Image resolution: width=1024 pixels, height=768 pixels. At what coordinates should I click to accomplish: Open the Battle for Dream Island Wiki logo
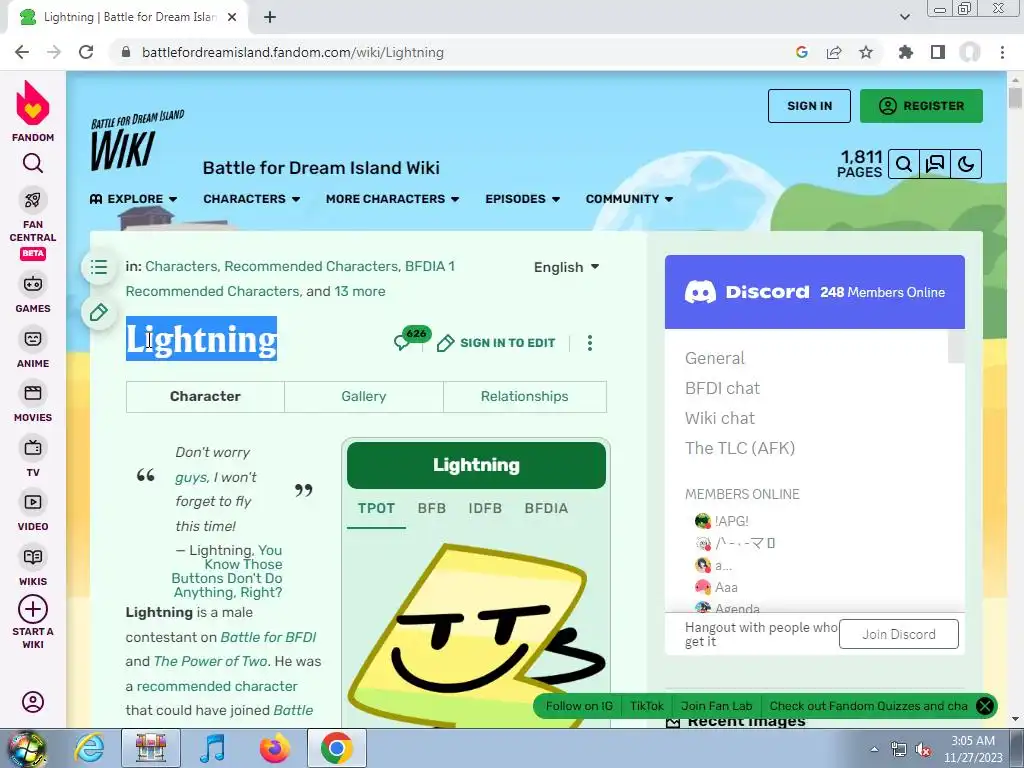137,140
